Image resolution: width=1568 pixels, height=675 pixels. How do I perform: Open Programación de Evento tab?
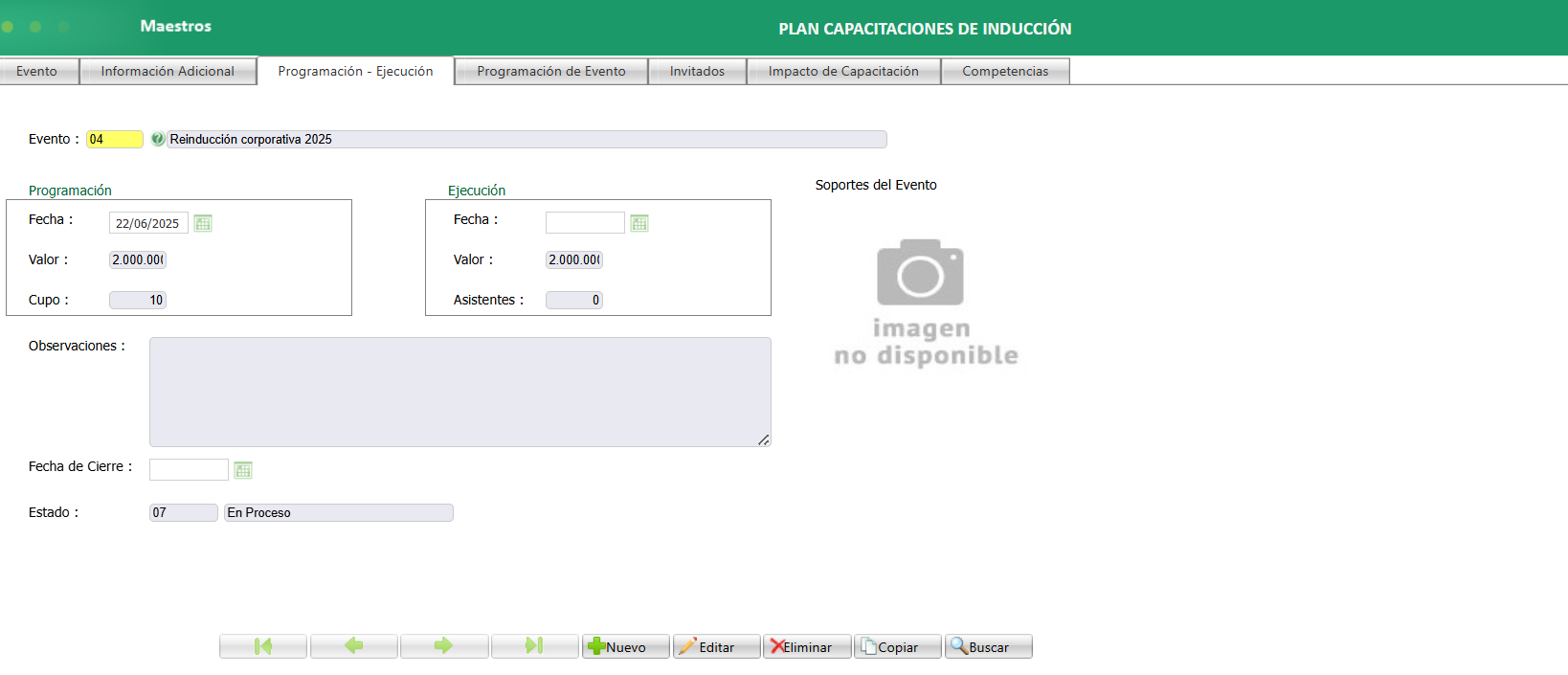(x=551, y=72)
